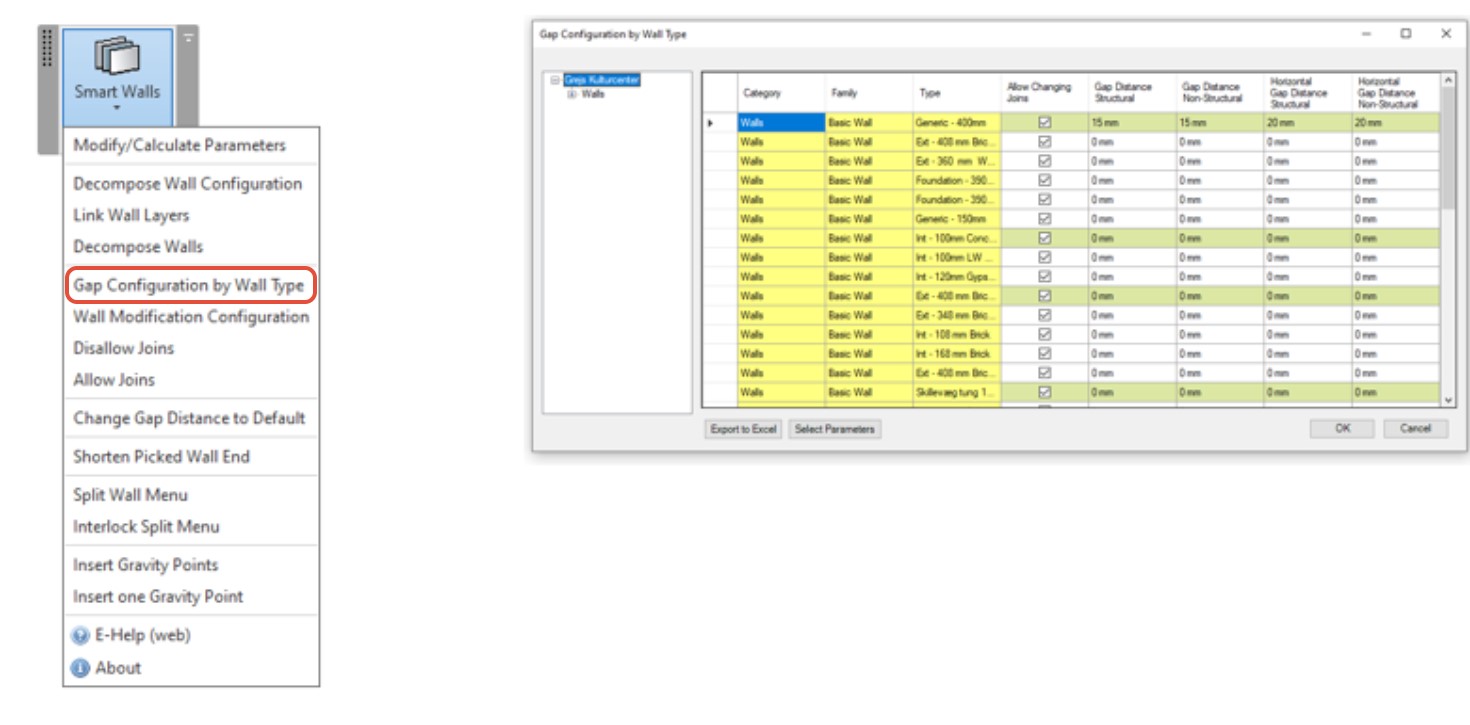Open the Split Wall Menu entry

pos(130,495)
